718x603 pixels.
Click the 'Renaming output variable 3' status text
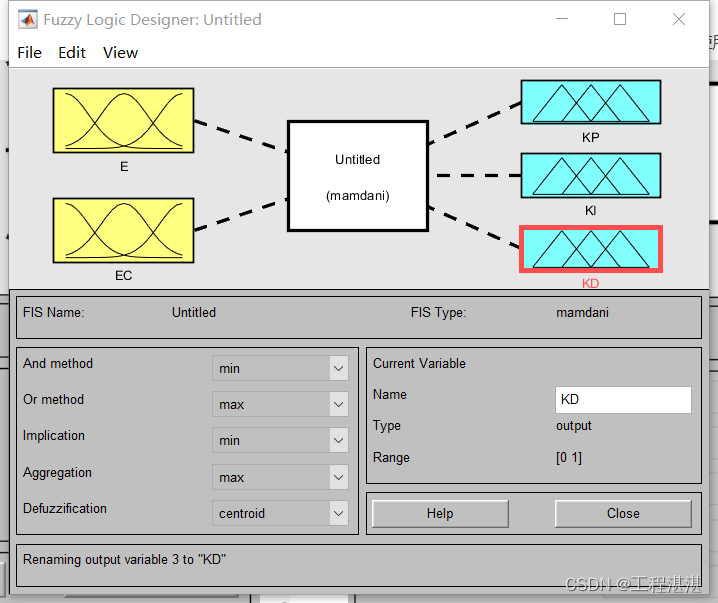(125, 560)
